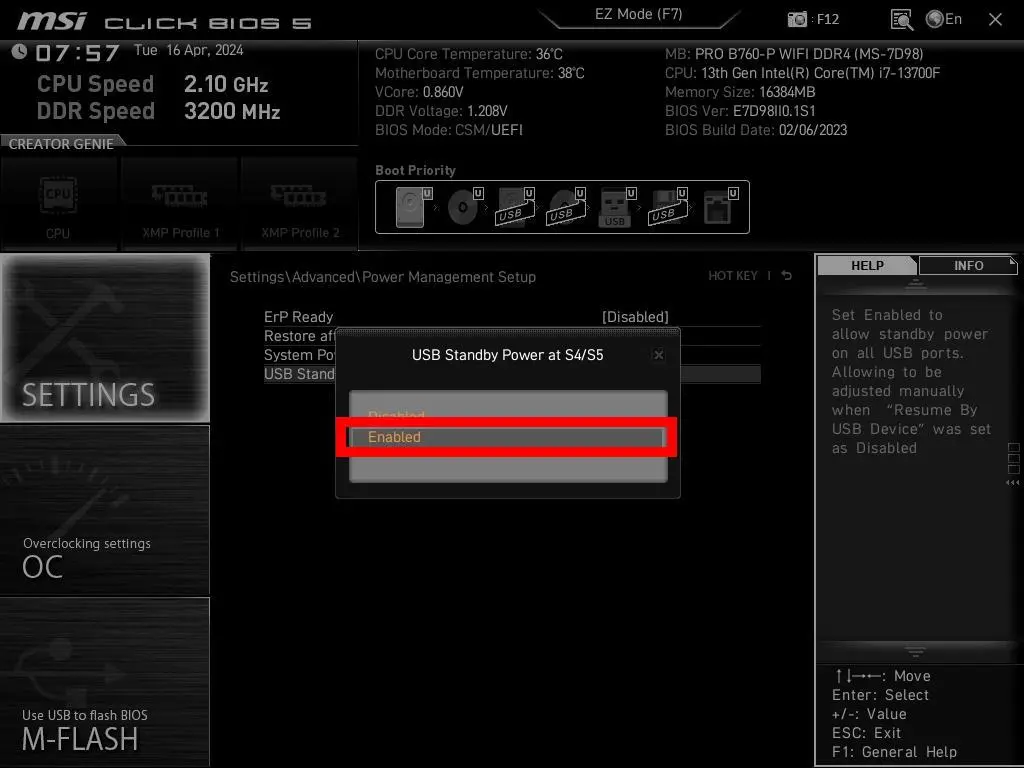Select the hard disk boot priority icon
The image size is (1024, 768).
click(413, 207)
